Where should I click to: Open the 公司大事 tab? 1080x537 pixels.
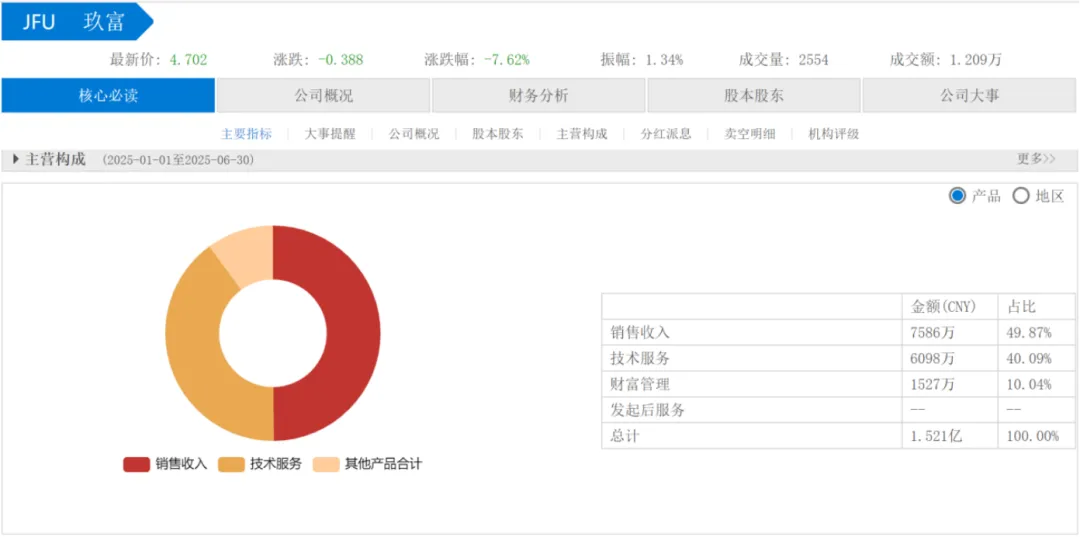[969, 96]
